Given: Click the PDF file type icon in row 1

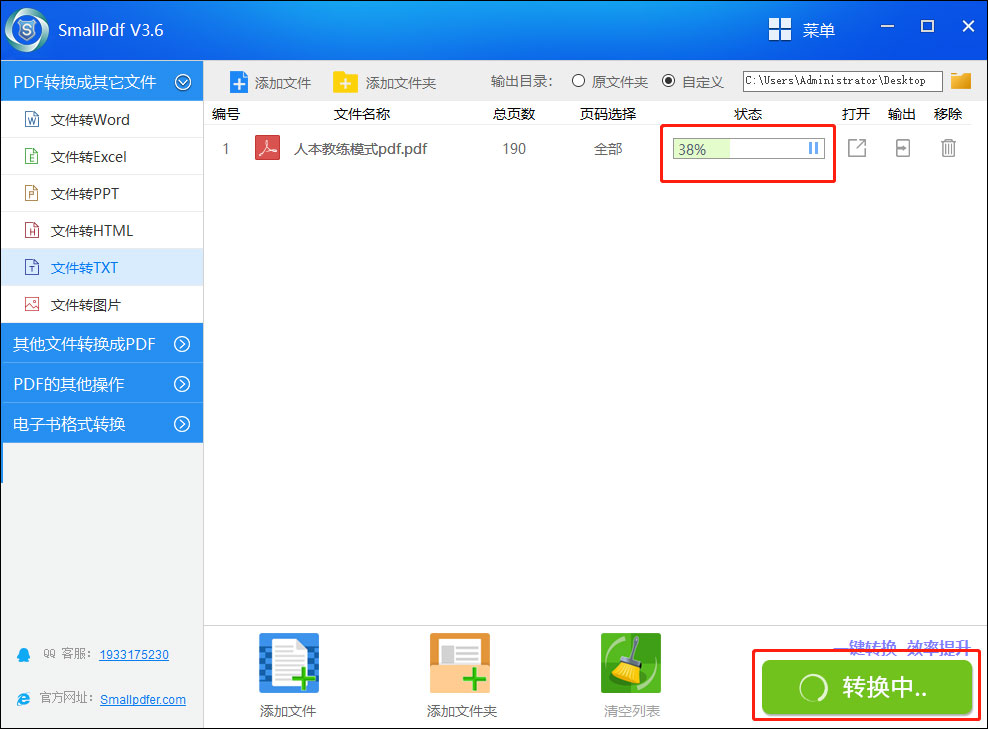Looking at the screenshot, I should pyautogui.click(x=266, y=147).
